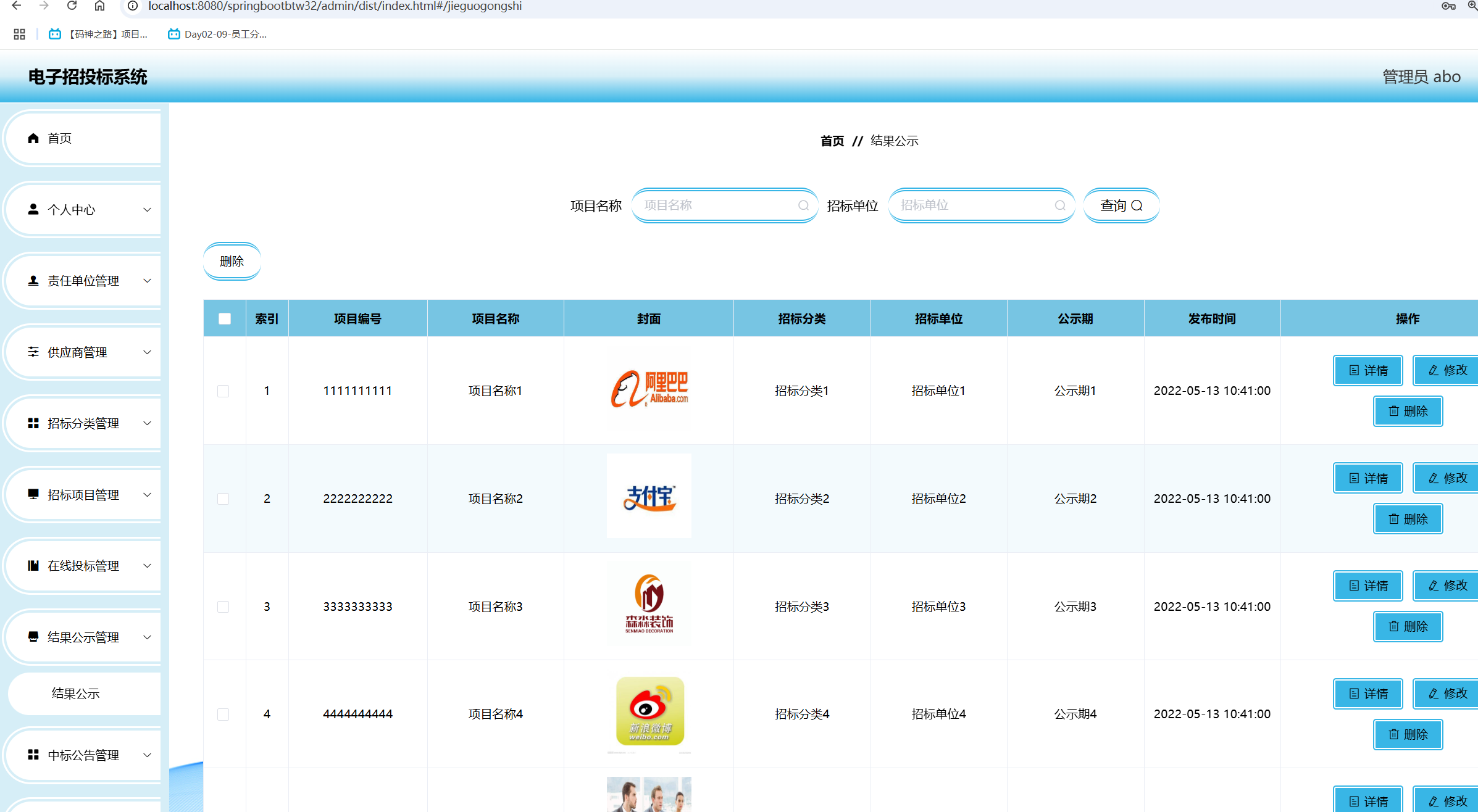
Task: Click the grid icon beside 招标分类管理
Action: 33,423
